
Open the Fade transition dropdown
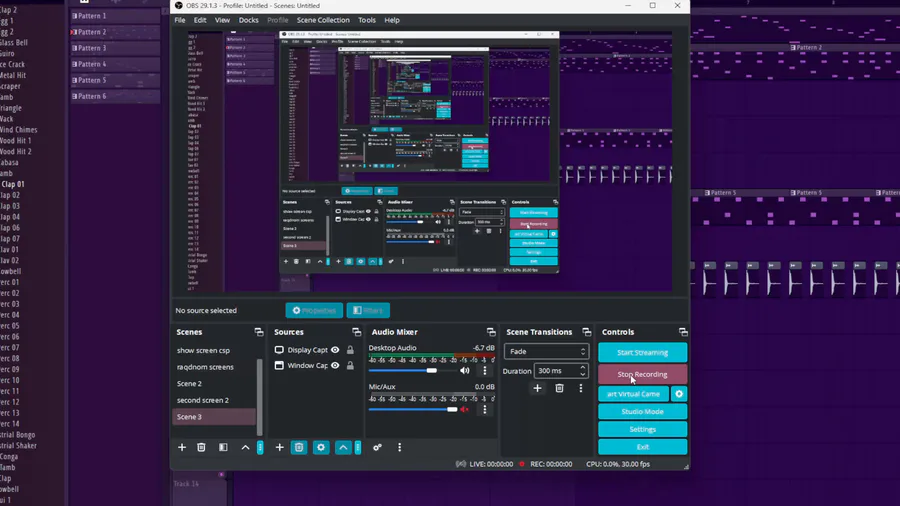pos(546,352)
